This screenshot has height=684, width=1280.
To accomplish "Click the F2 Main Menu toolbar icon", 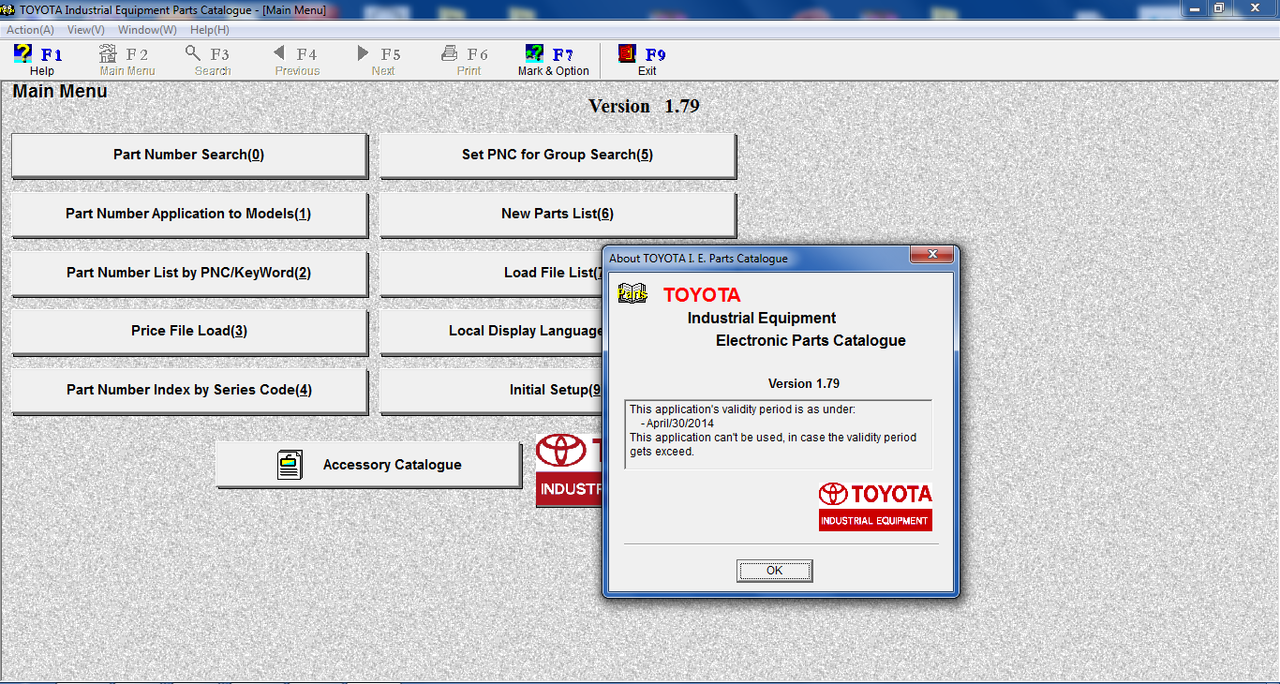I will tap(108, 54).
